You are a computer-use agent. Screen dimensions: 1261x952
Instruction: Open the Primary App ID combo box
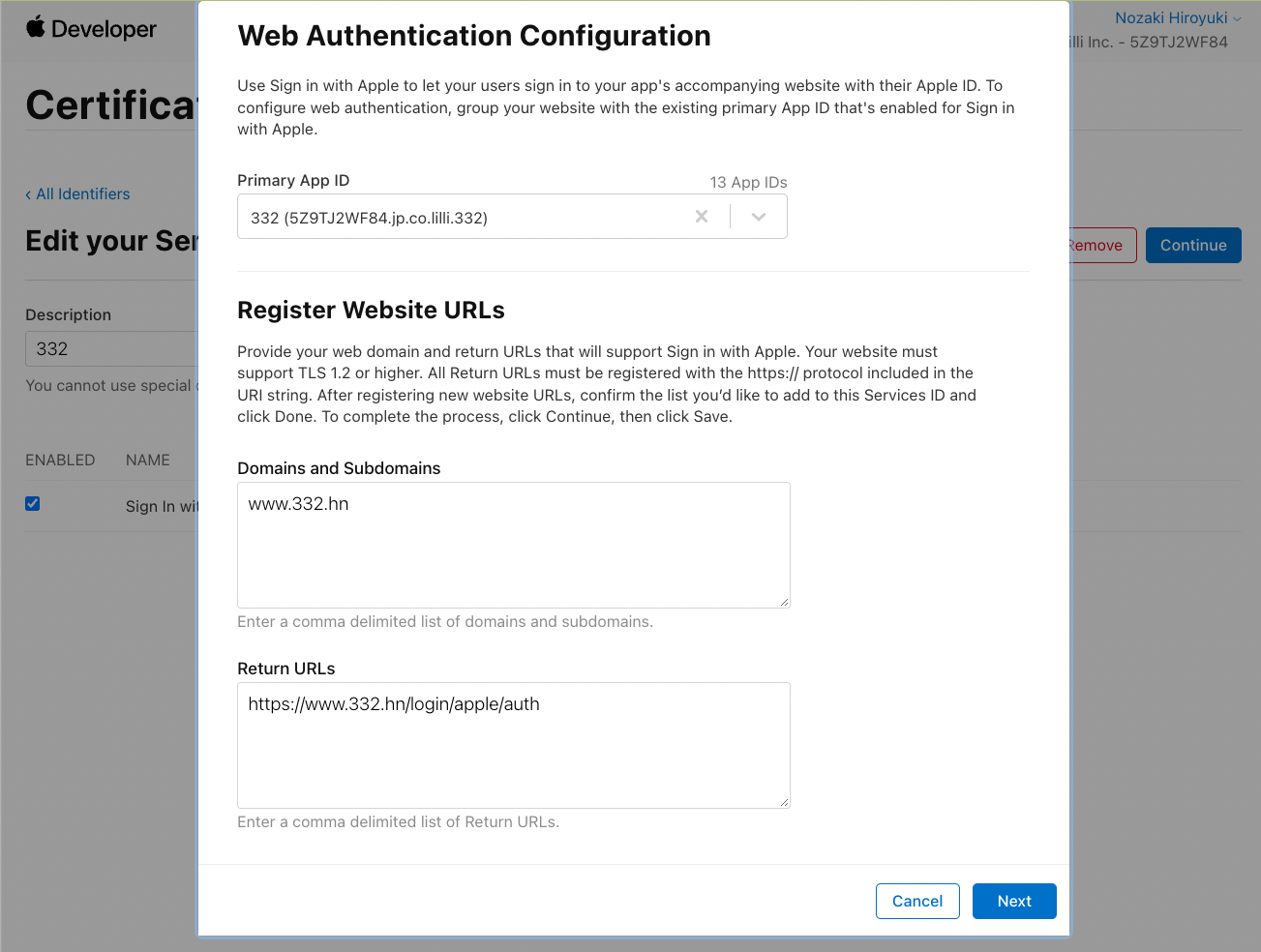(512, 217)
